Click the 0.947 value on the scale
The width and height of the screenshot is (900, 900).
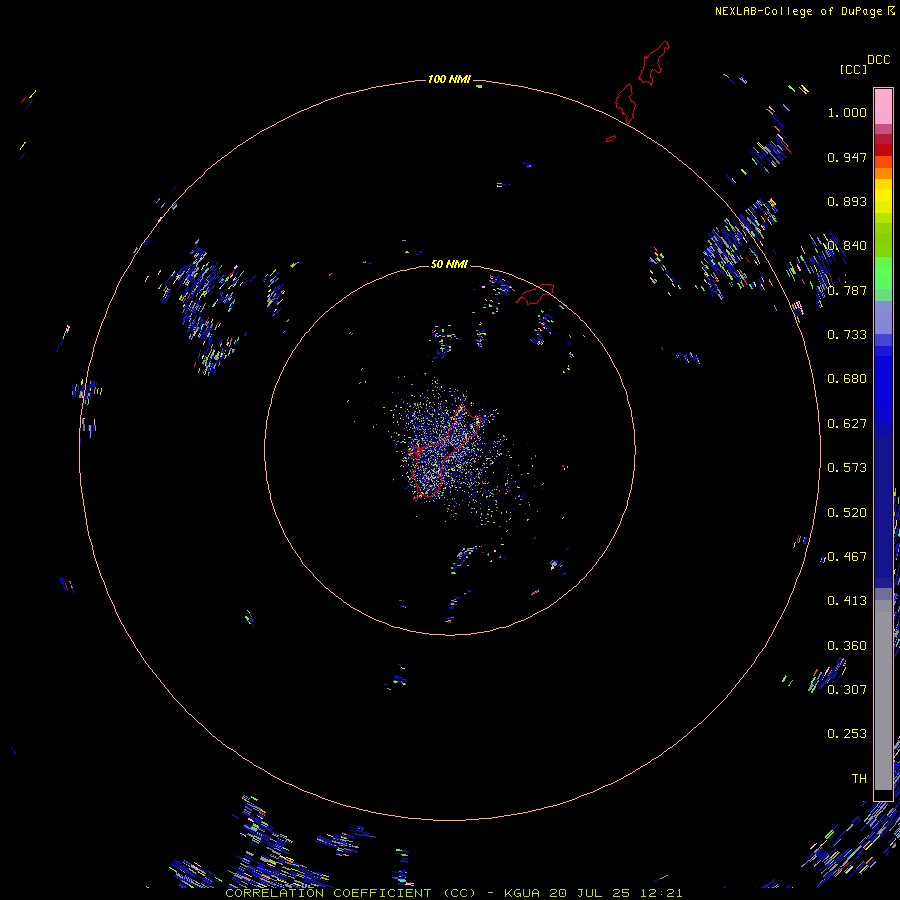click(x=847, y=157)
